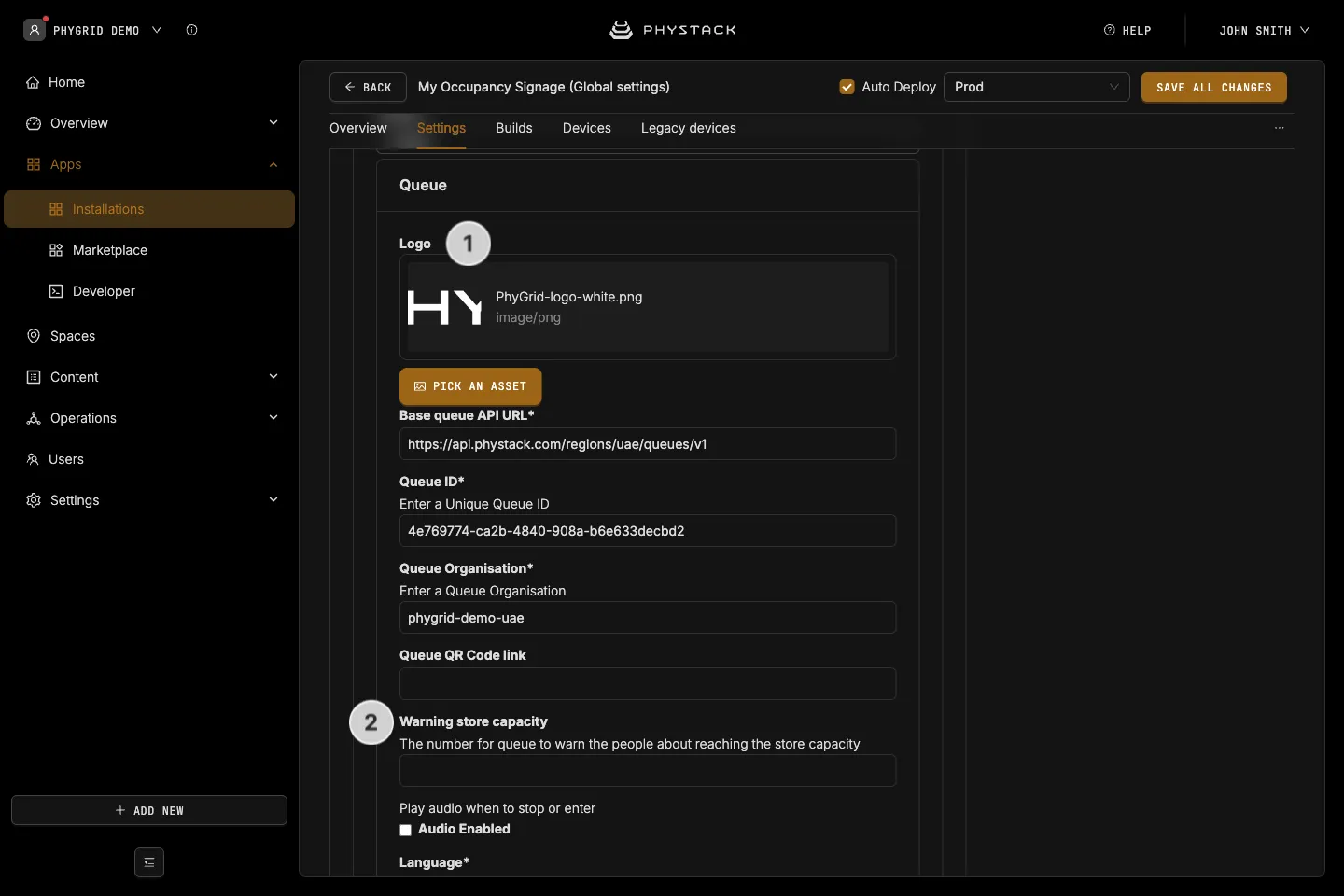Image resolution: width=1344 pixels, height=896 pixels.
Task: Click the Operations icon in sidebar
Action: [34, 418]
